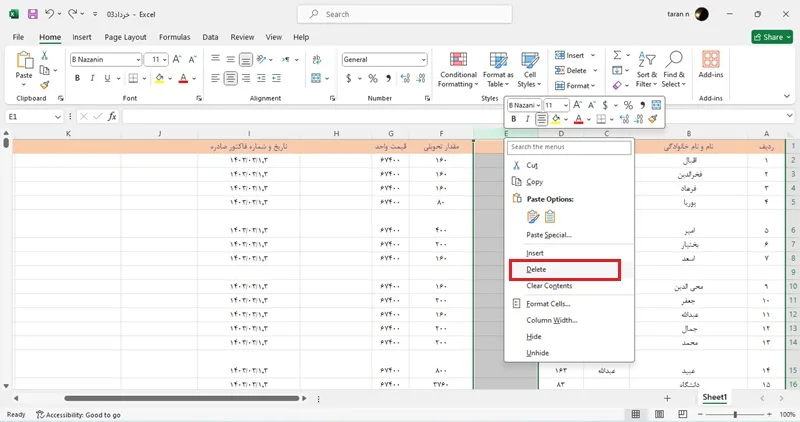Click the Page Break Preview status icon
Screen dimensions: 800x422
tap(683, 414)
